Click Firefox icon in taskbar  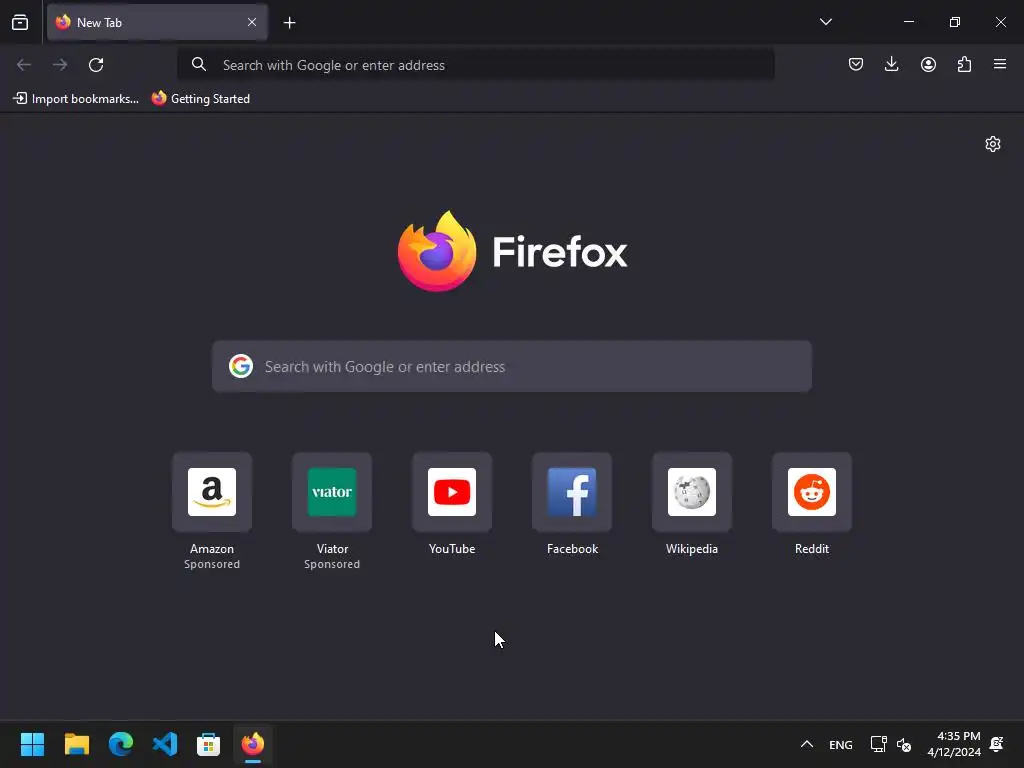[253, 744]
